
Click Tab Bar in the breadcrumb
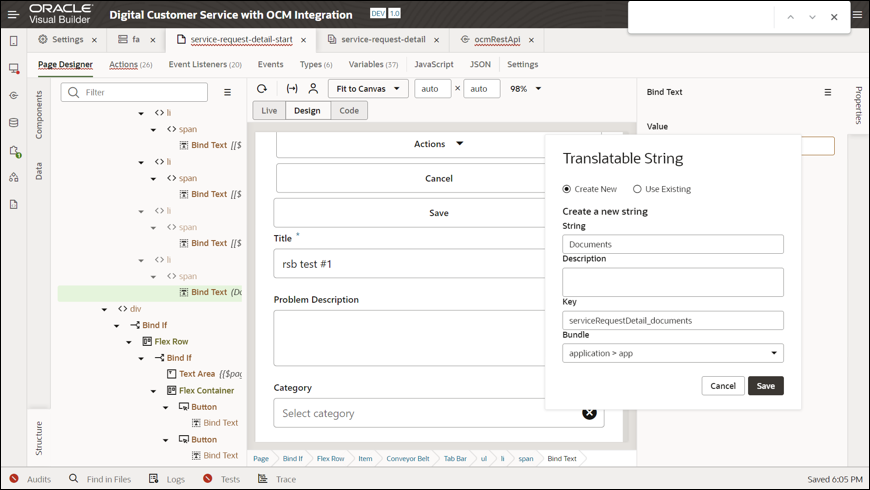click(456, 458)
